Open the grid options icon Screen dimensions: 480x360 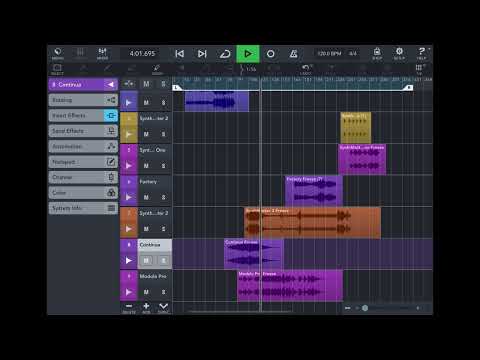click(419, 69)
